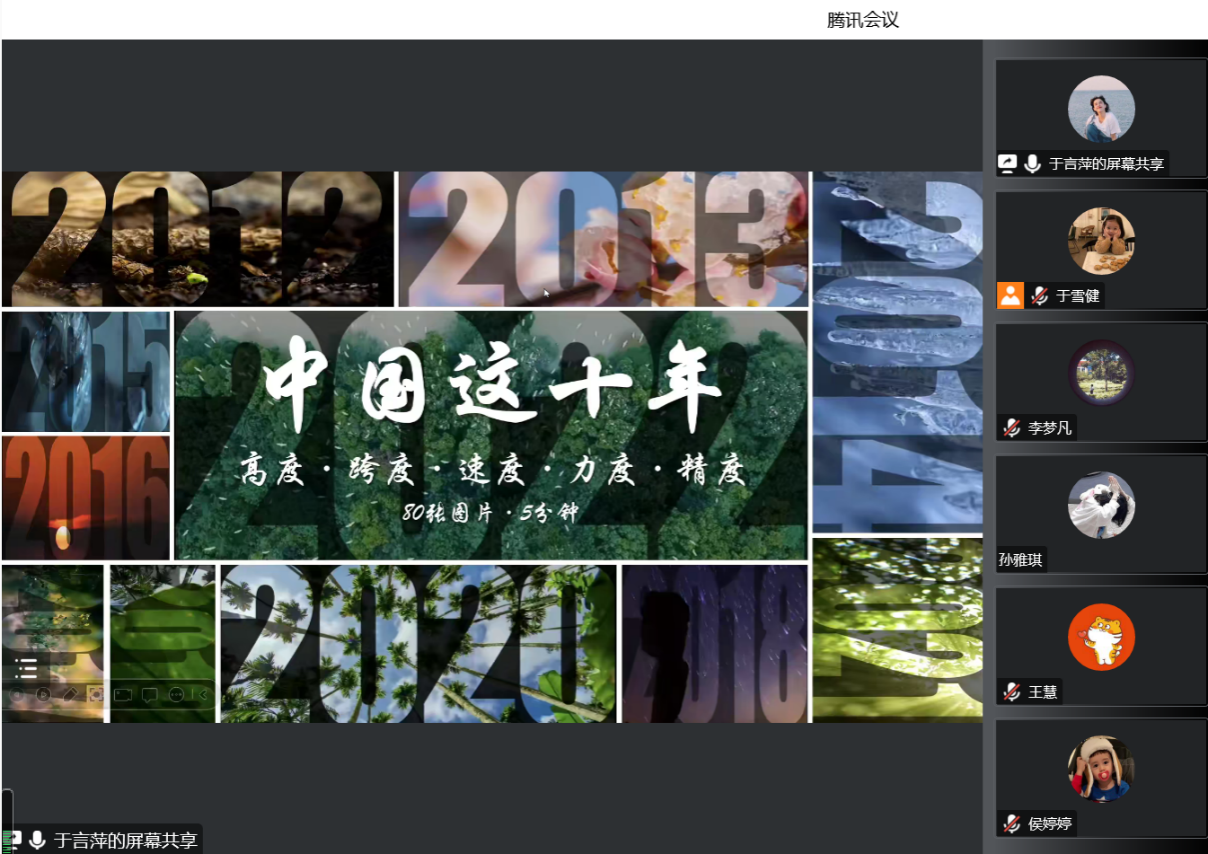Click 王慧's muted microphone icon
Screen dimensions: 1208x854
coord(1012,692)
